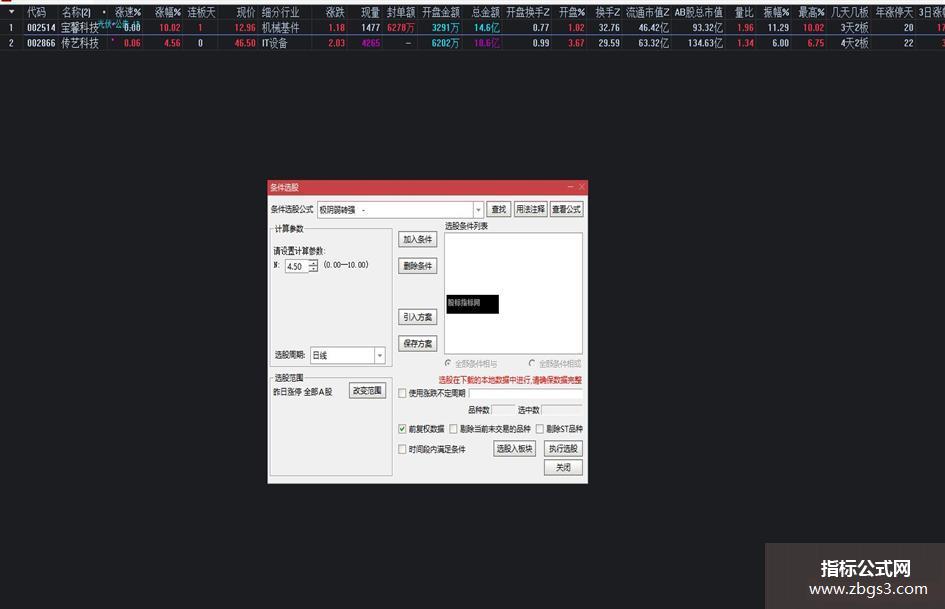Minimize the 条件选股 dialog

[x=570, y=188]
